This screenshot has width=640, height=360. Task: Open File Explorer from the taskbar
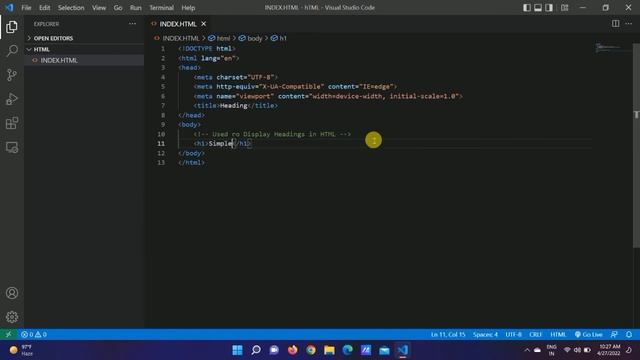pyautogui.click(x=329, y=350)
